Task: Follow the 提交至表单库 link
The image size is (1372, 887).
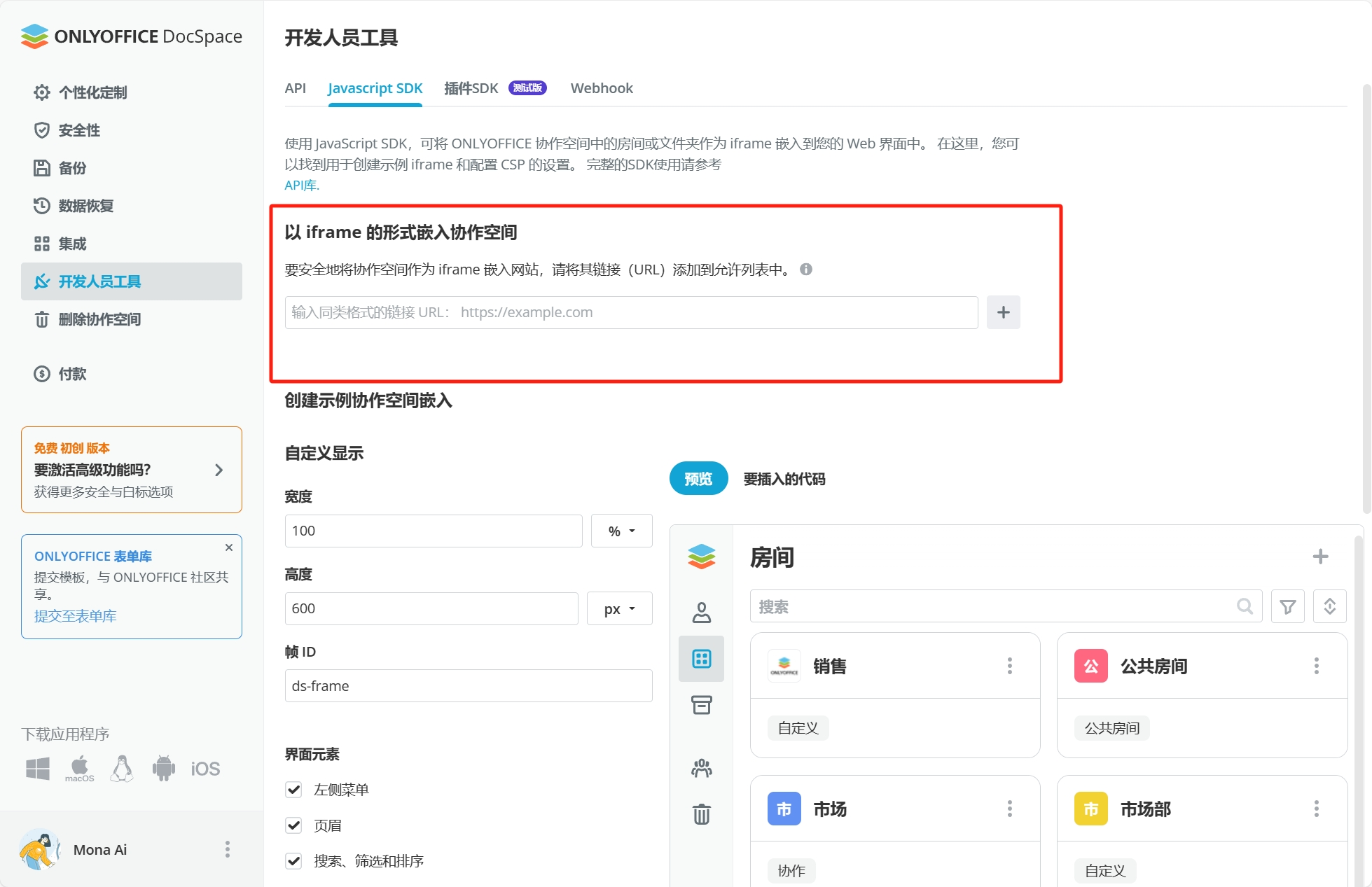Action: tap(75, 616)
